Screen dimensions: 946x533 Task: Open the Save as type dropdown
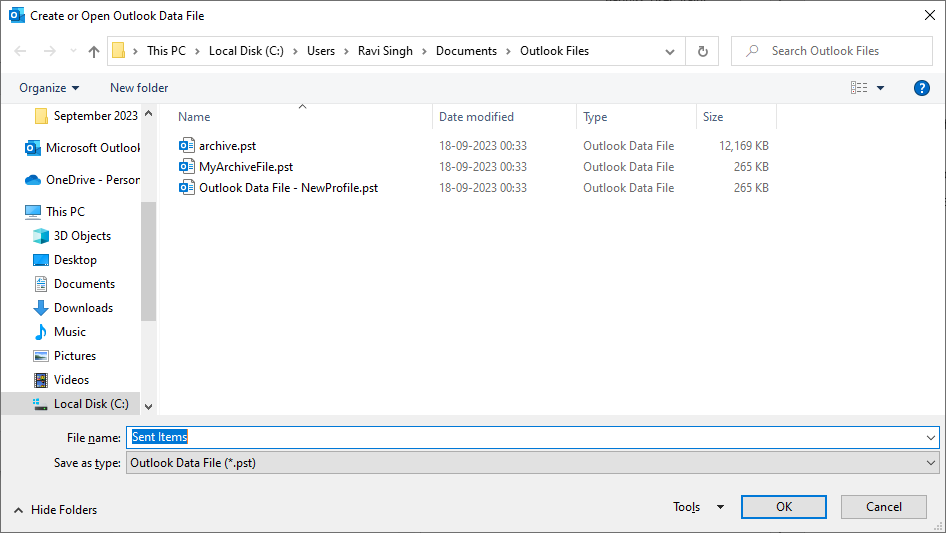click(533, 463)
